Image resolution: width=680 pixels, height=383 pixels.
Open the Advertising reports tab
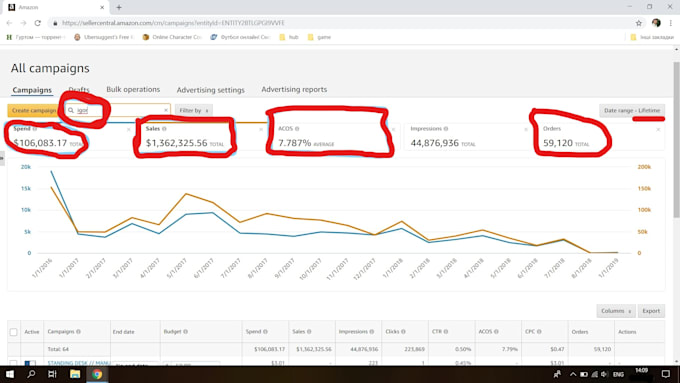click(x=294, y=89)
